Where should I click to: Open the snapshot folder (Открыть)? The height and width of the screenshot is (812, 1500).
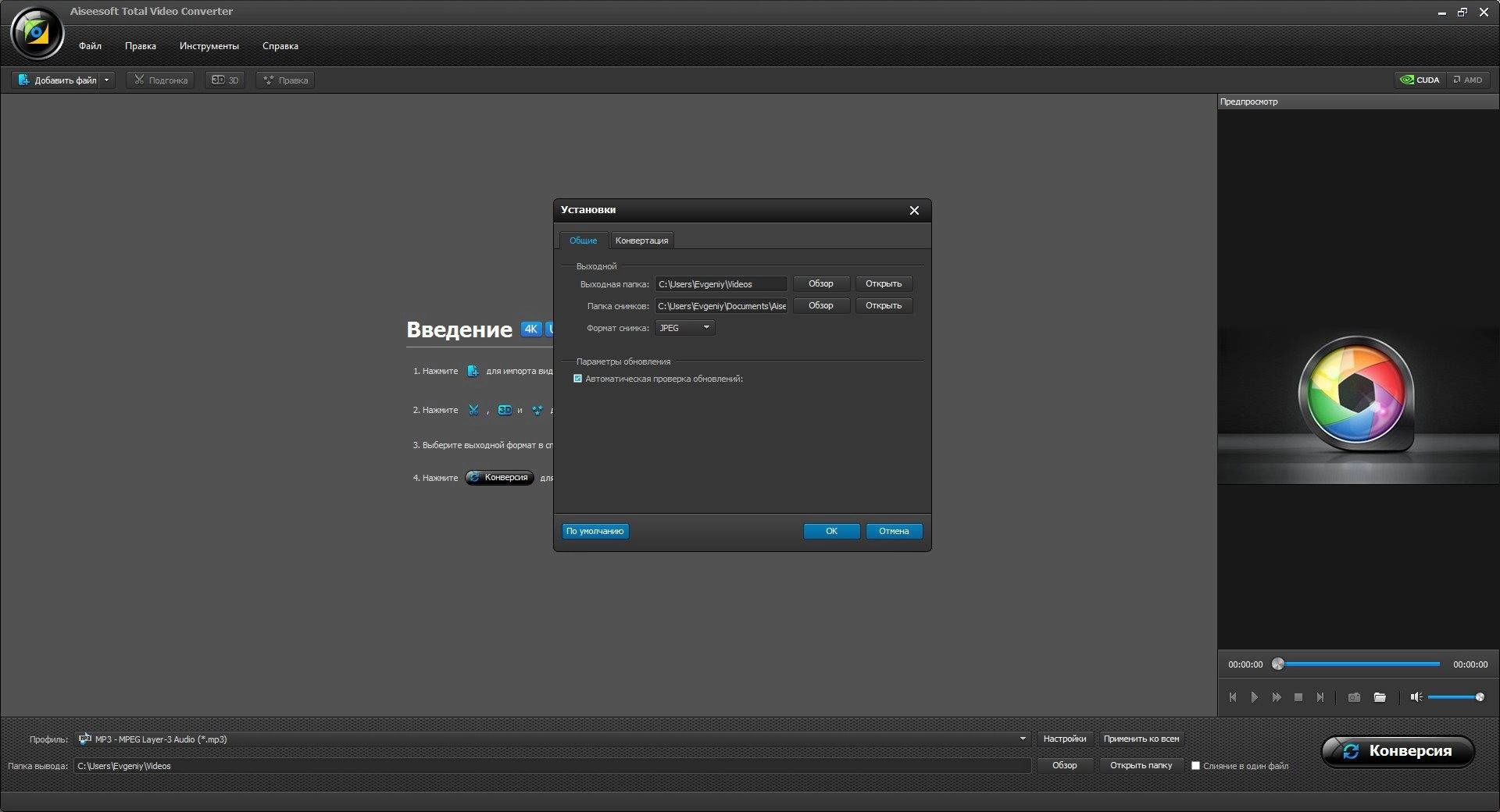884,306
